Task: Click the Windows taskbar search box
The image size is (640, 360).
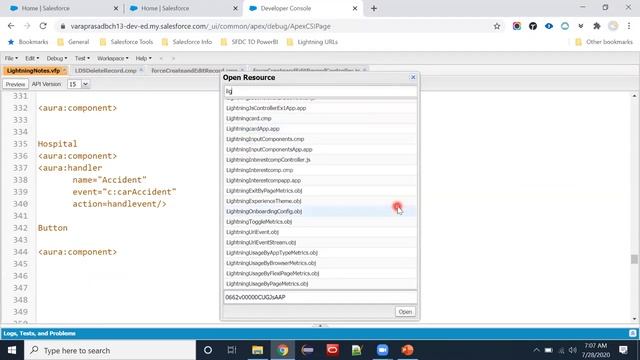Action: click(x=110, y=350)
